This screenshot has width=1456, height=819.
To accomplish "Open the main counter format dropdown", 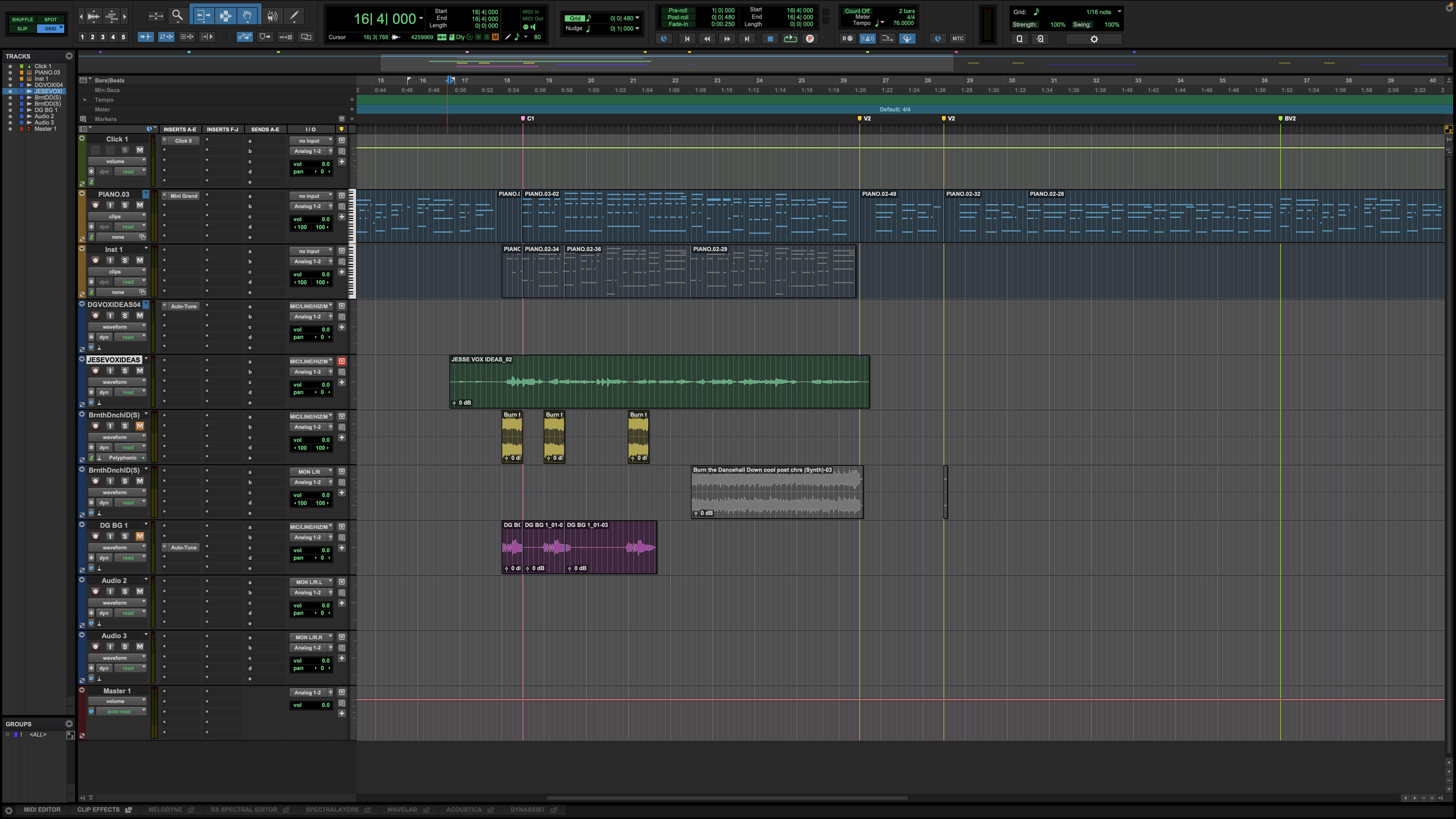I will coord(420,18).
